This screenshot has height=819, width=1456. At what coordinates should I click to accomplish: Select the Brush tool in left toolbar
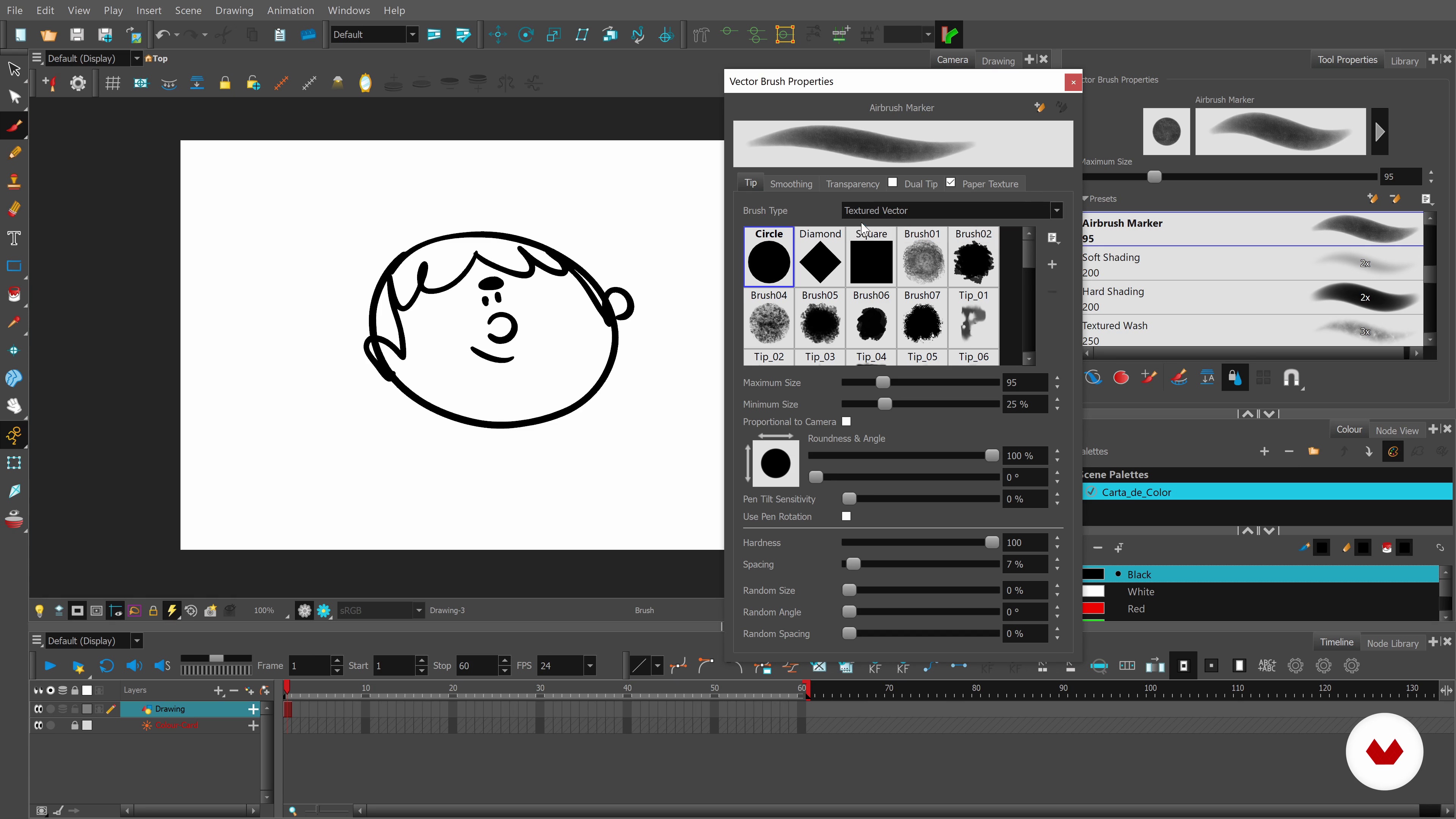[x=14, y=125]
